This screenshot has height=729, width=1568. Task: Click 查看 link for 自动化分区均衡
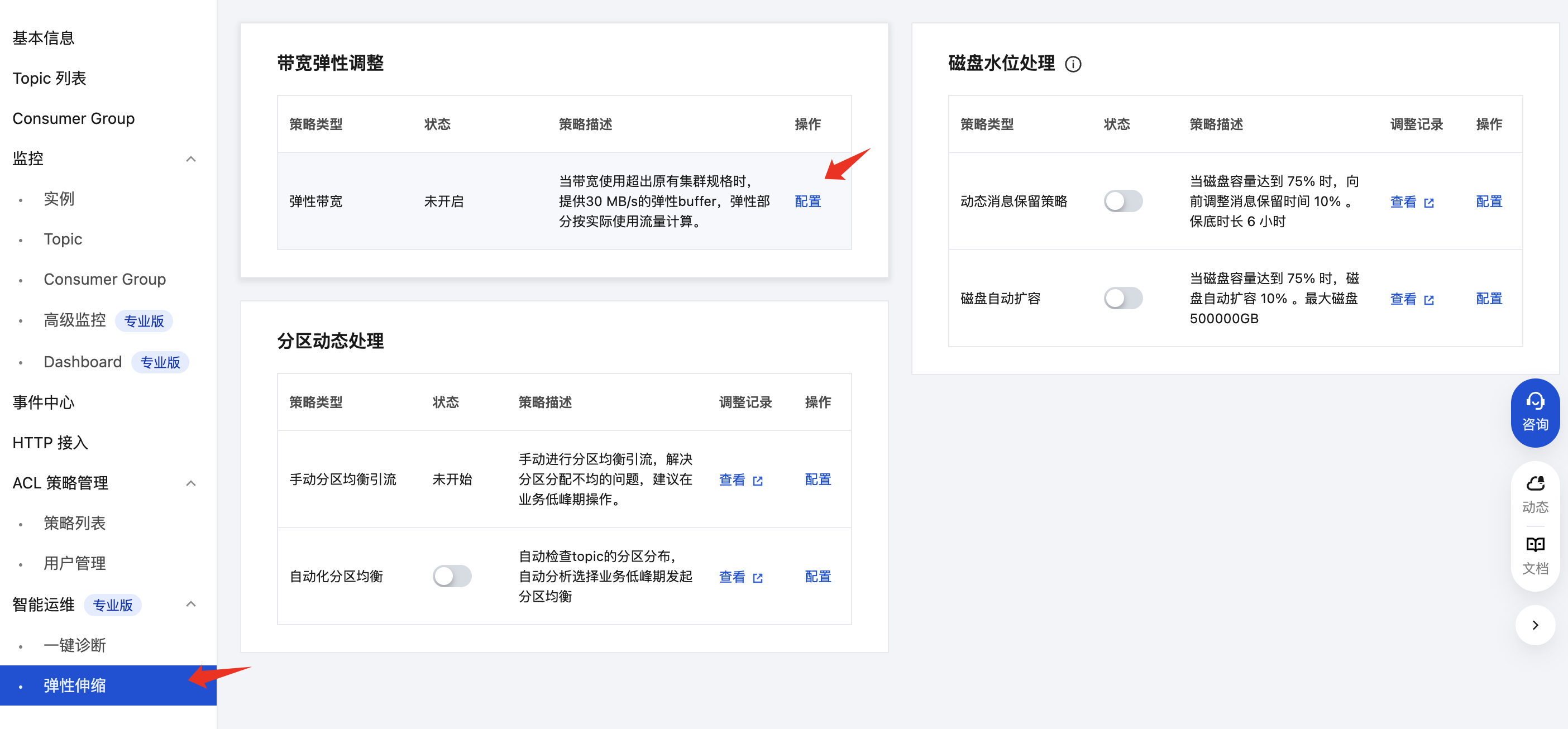coord(732,576)
